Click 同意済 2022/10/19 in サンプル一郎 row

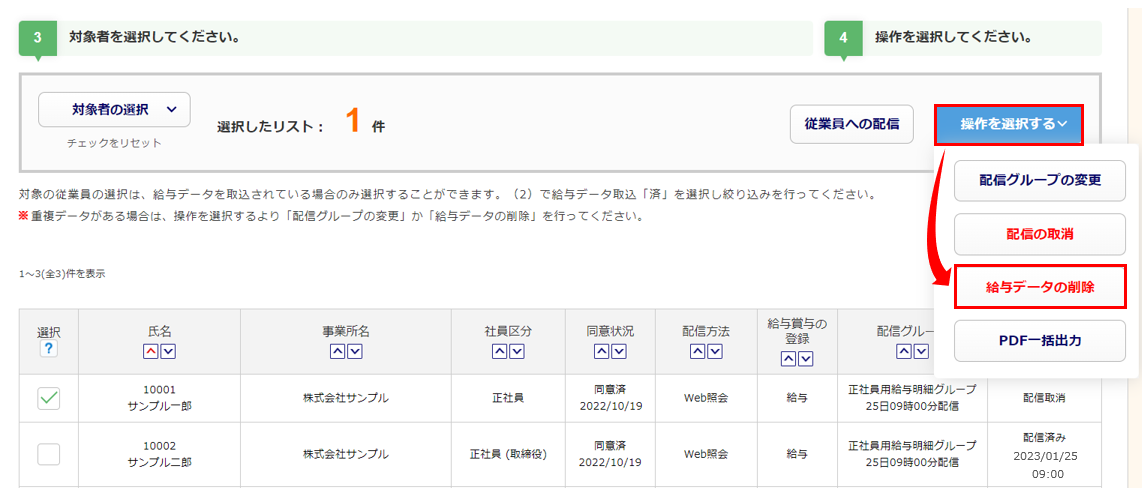tap(610, 398)
